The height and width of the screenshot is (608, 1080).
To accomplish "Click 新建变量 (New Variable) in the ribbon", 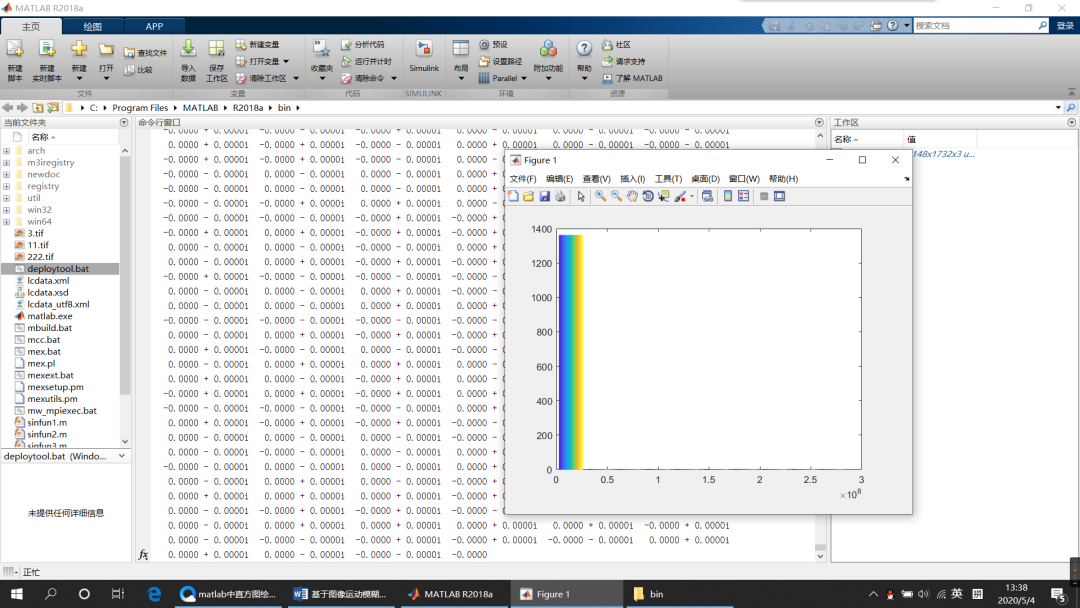I will (258, 44).
